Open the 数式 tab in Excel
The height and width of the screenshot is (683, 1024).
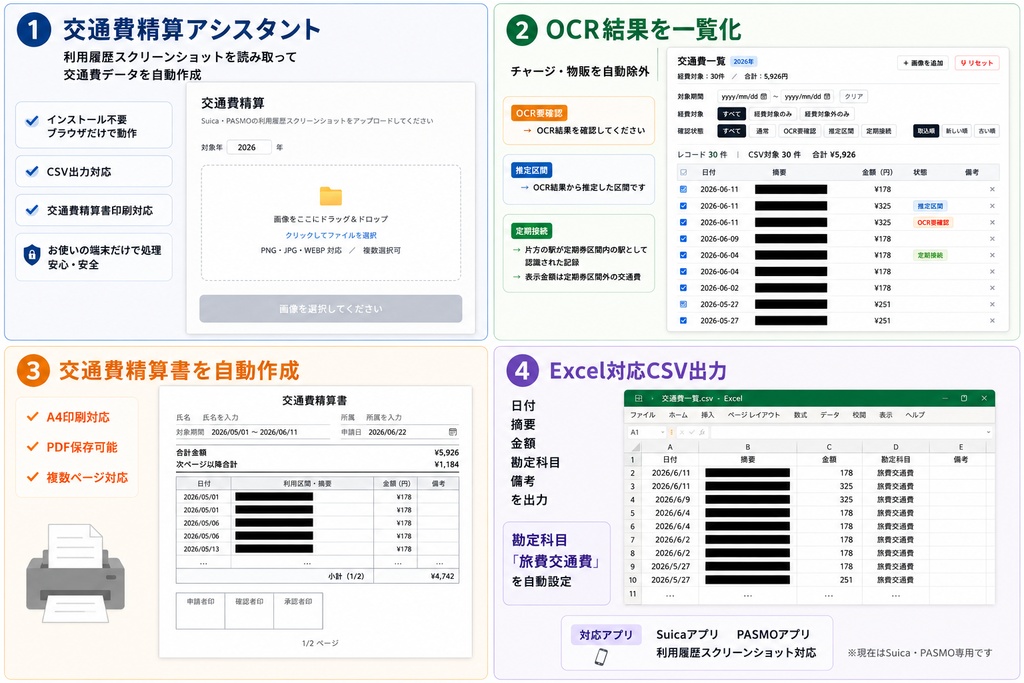(801, 415)
